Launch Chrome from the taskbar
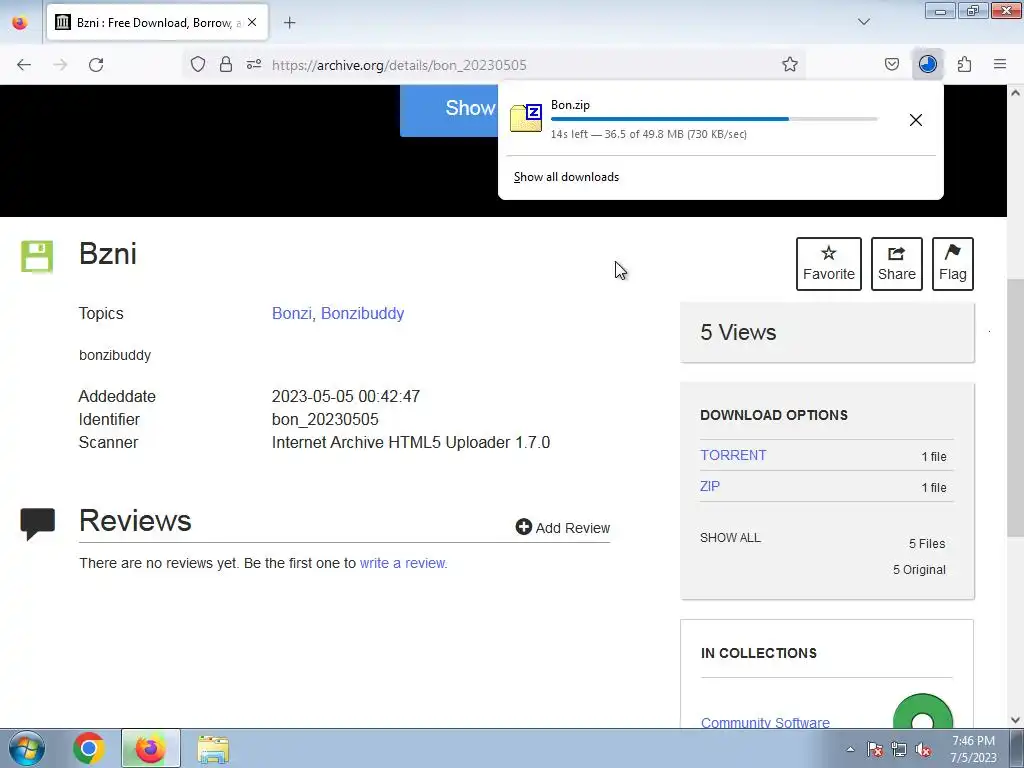The height and width of the screenshot is (768, 1024). tap(89, 748)
